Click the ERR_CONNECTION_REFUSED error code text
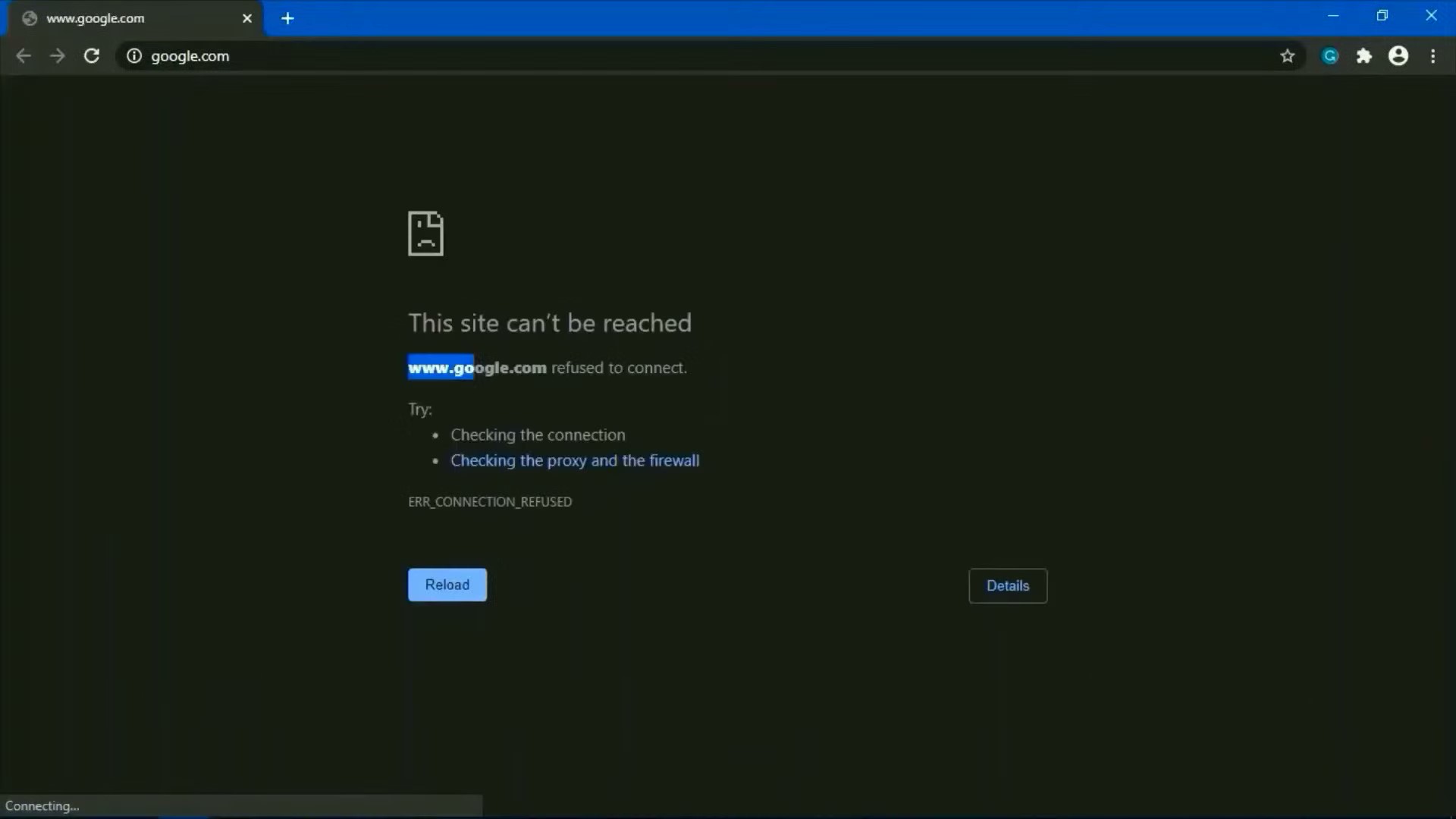Viewport: 1456px width, 819px height. point(490,502)
